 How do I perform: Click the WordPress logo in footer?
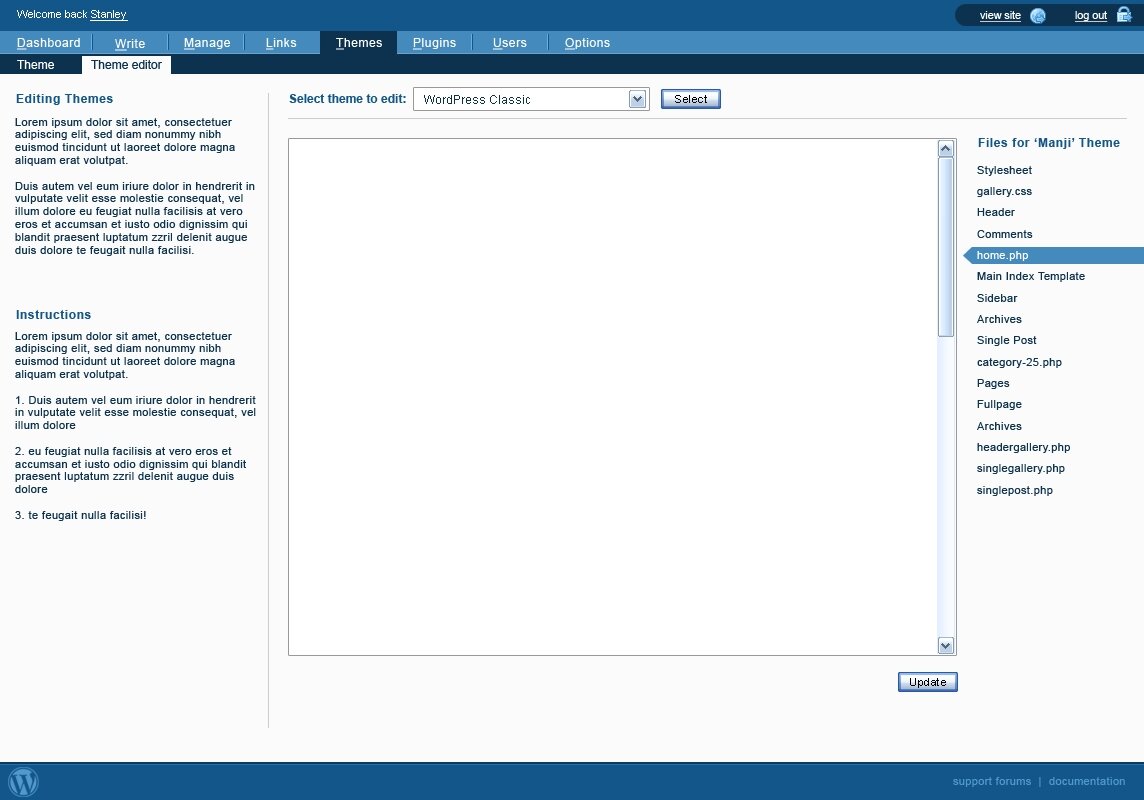click(23, 781)
